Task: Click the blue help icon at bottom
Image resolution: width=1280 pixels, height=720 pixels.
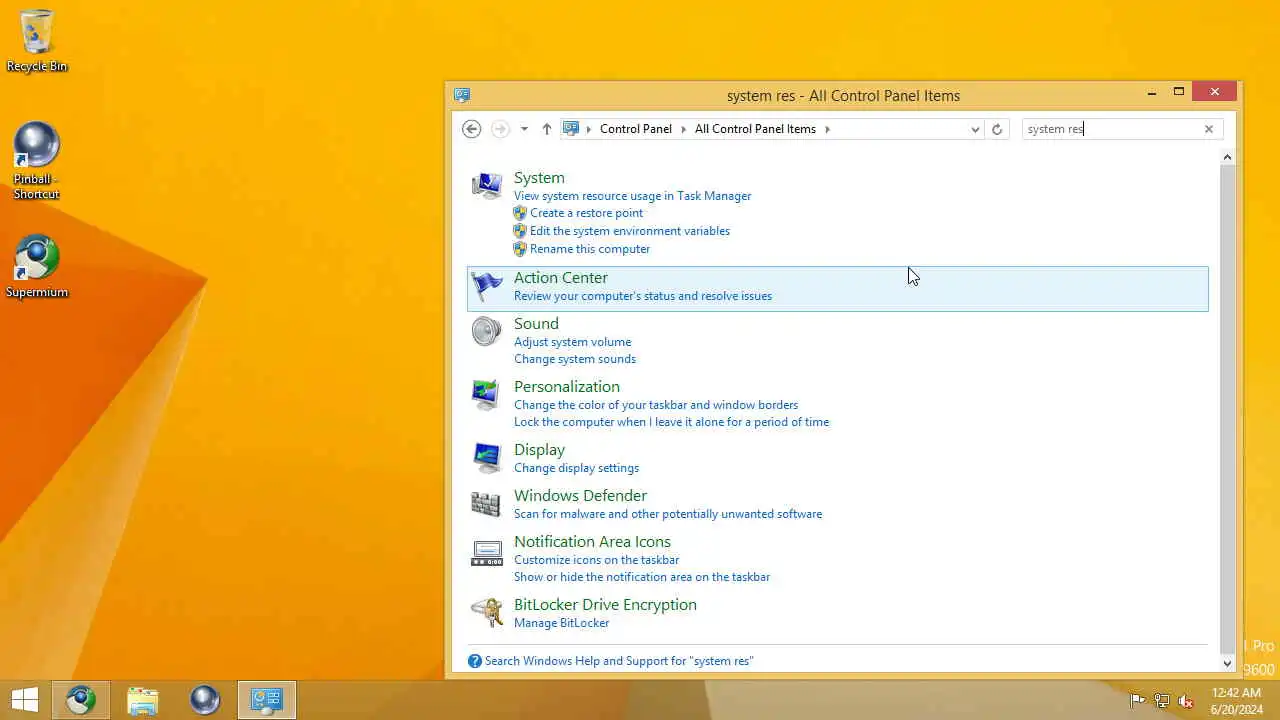Action: tap(475, 661)
